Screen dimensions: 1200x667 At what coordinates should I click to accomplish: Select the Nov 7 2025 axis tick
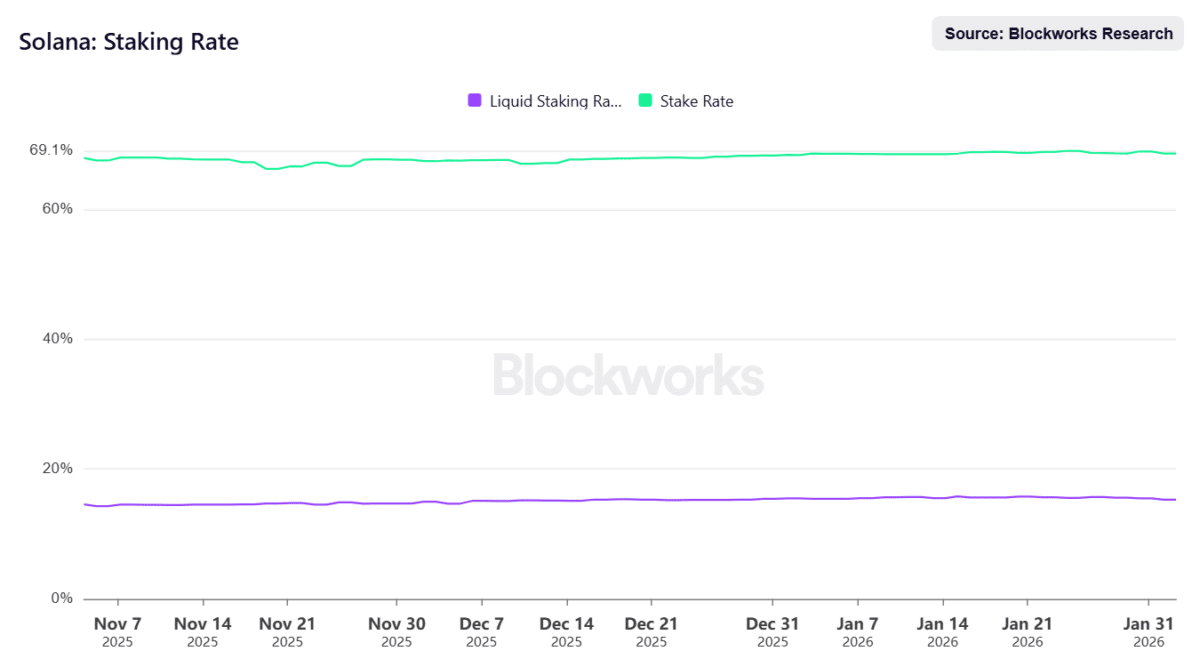(118, 631)
